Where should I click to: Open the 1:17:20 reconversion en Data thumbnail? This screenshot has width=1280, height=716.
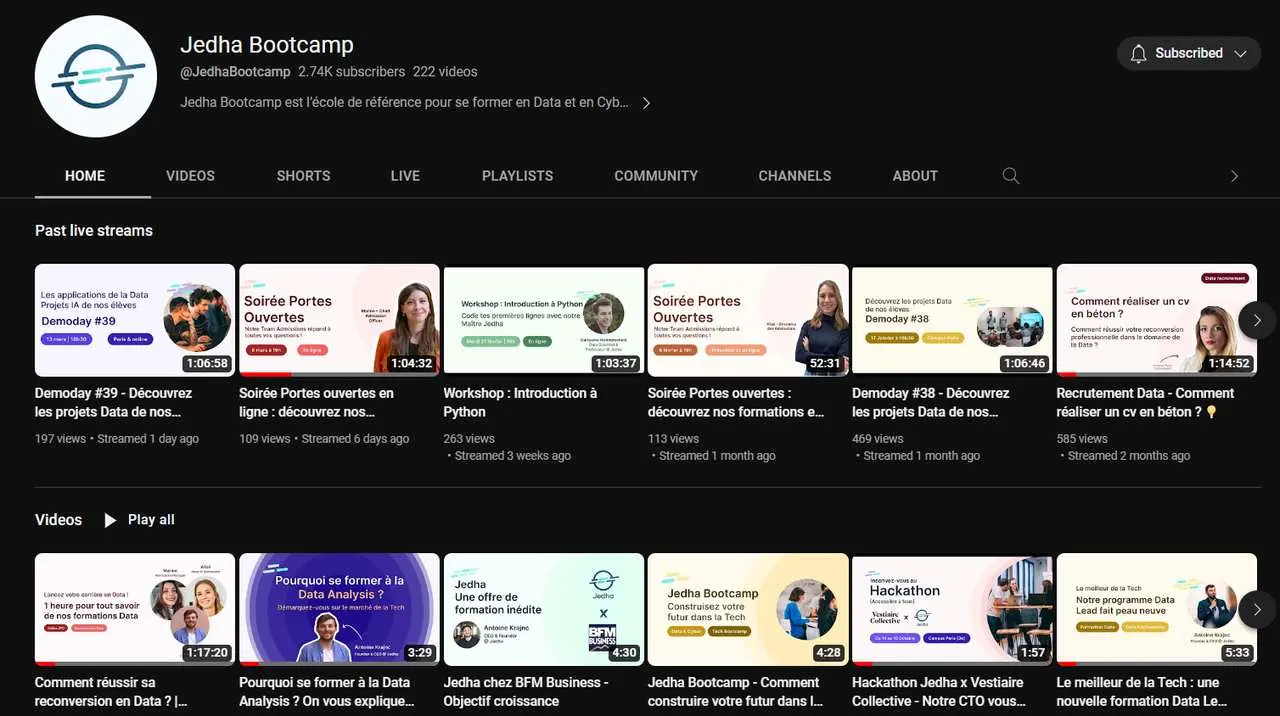click(135, 609)
